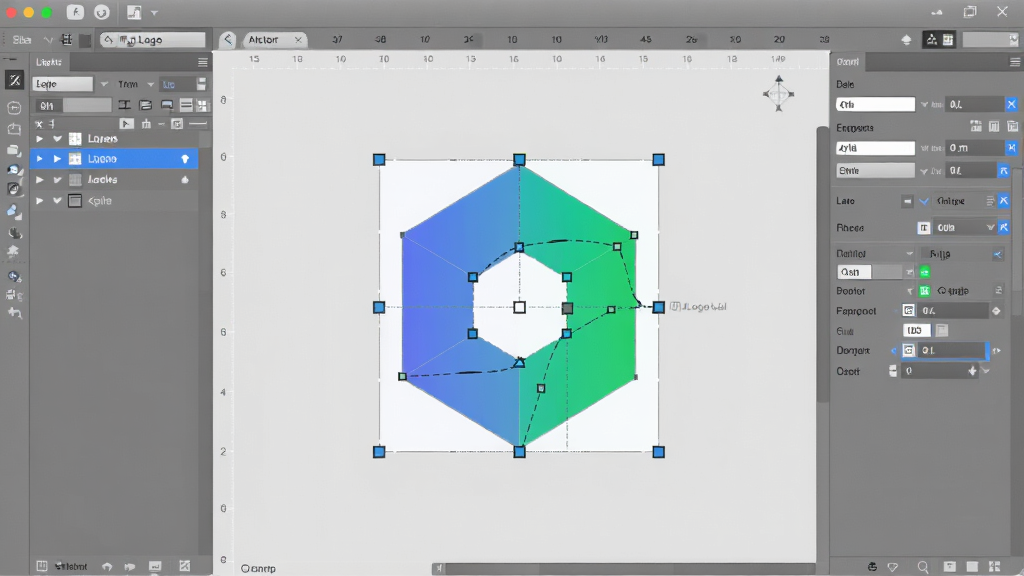Open the layers panel hamburger menu
The height and width of the screenshot is (576, 1024).
tap(202, 63)
